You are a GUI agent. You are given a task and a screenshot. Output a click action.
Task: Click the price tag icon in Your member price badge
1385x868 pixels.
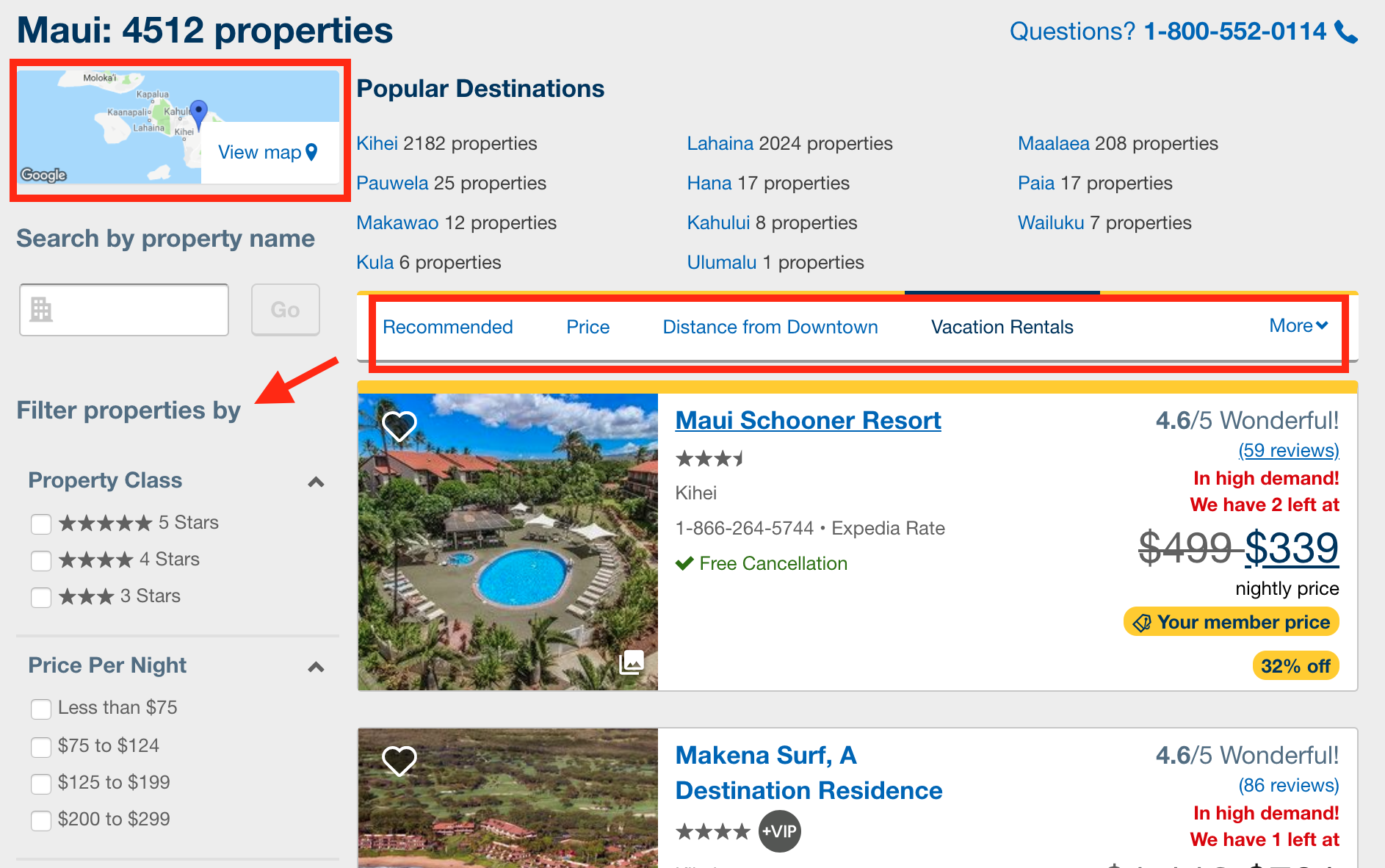coord(1142,622)
